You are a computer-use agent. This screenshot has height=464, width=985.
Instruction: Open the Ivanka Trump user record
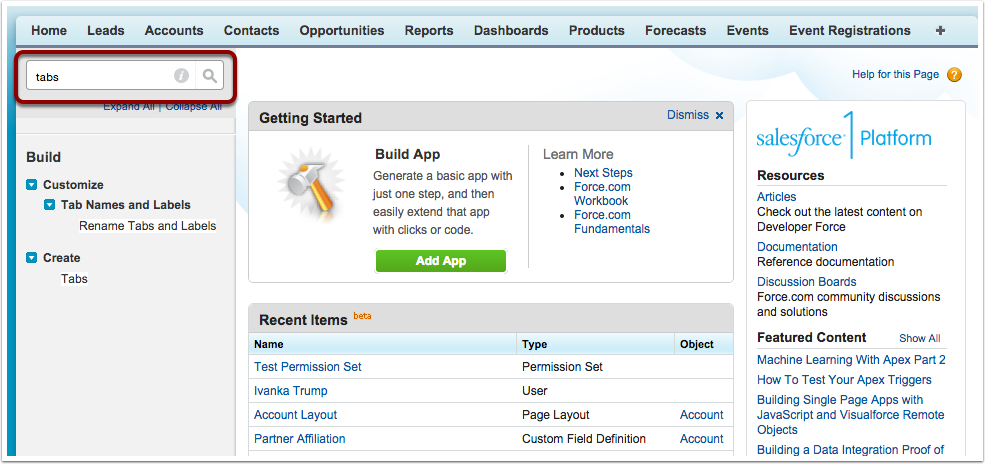(x=290, y=391)
